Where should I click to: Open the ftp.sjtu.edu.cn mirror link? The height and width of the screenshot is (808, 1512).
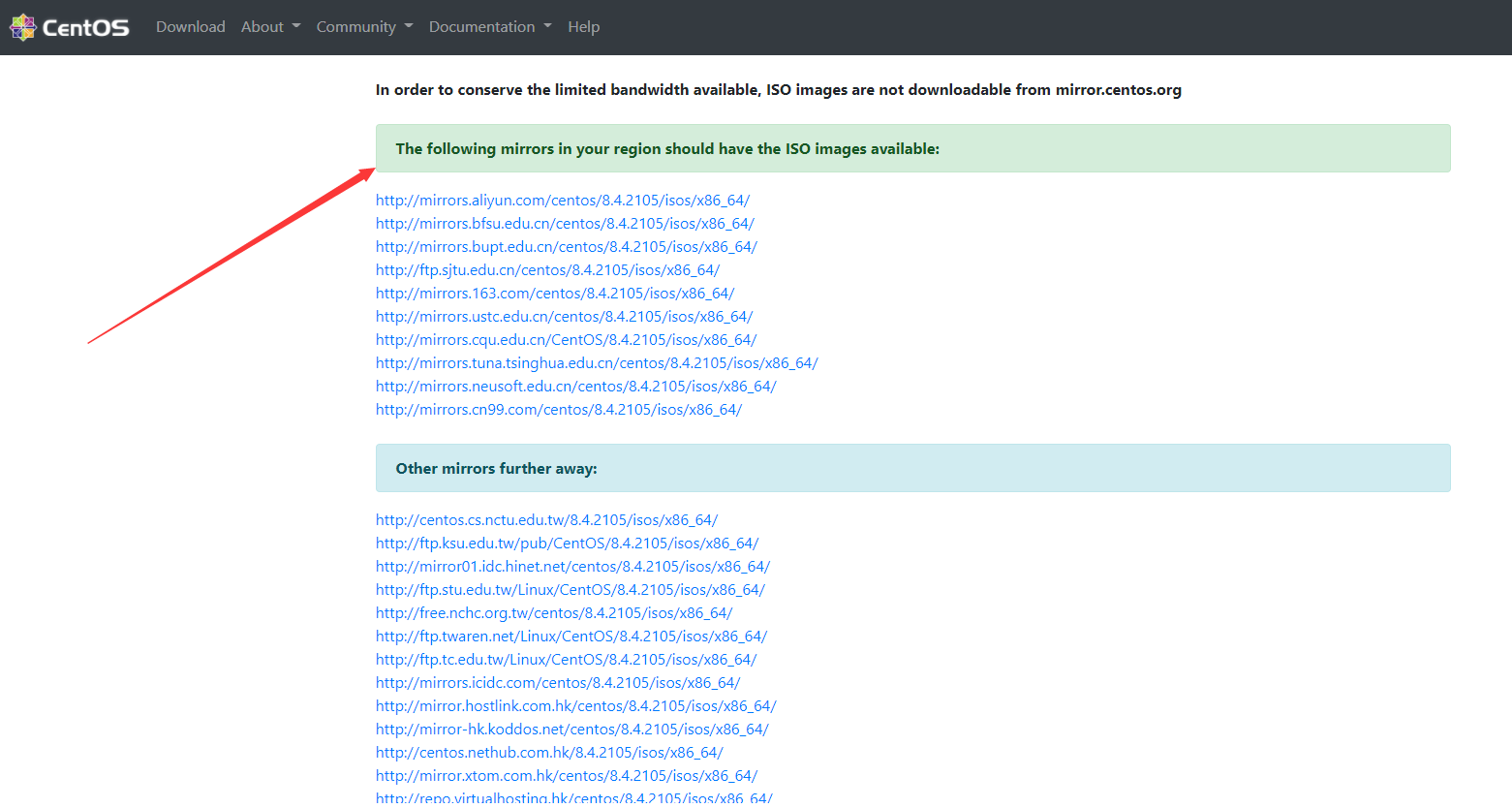click(548, 270)
